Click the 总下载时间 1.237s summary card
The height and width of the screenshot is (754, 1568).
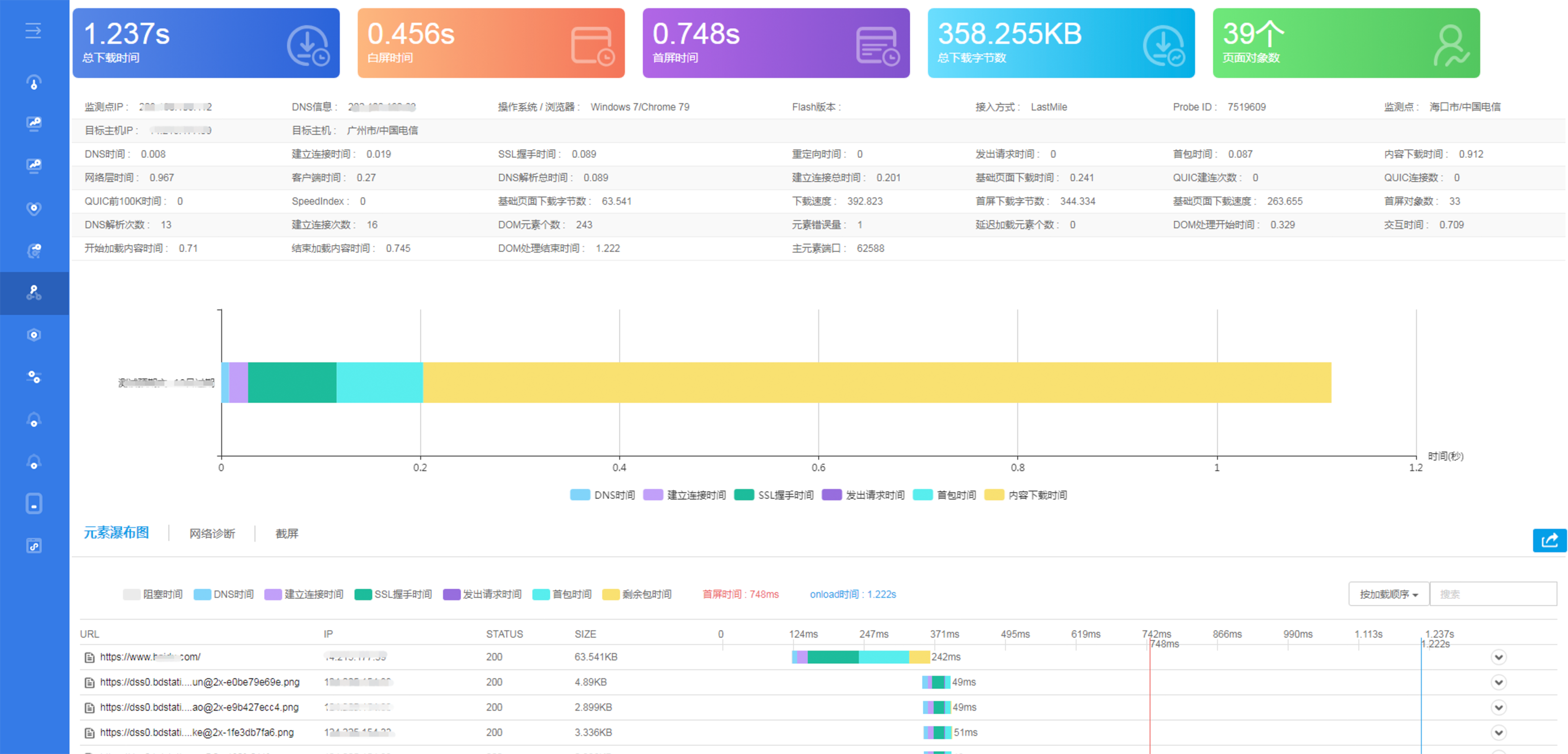[x=206, y=43]
